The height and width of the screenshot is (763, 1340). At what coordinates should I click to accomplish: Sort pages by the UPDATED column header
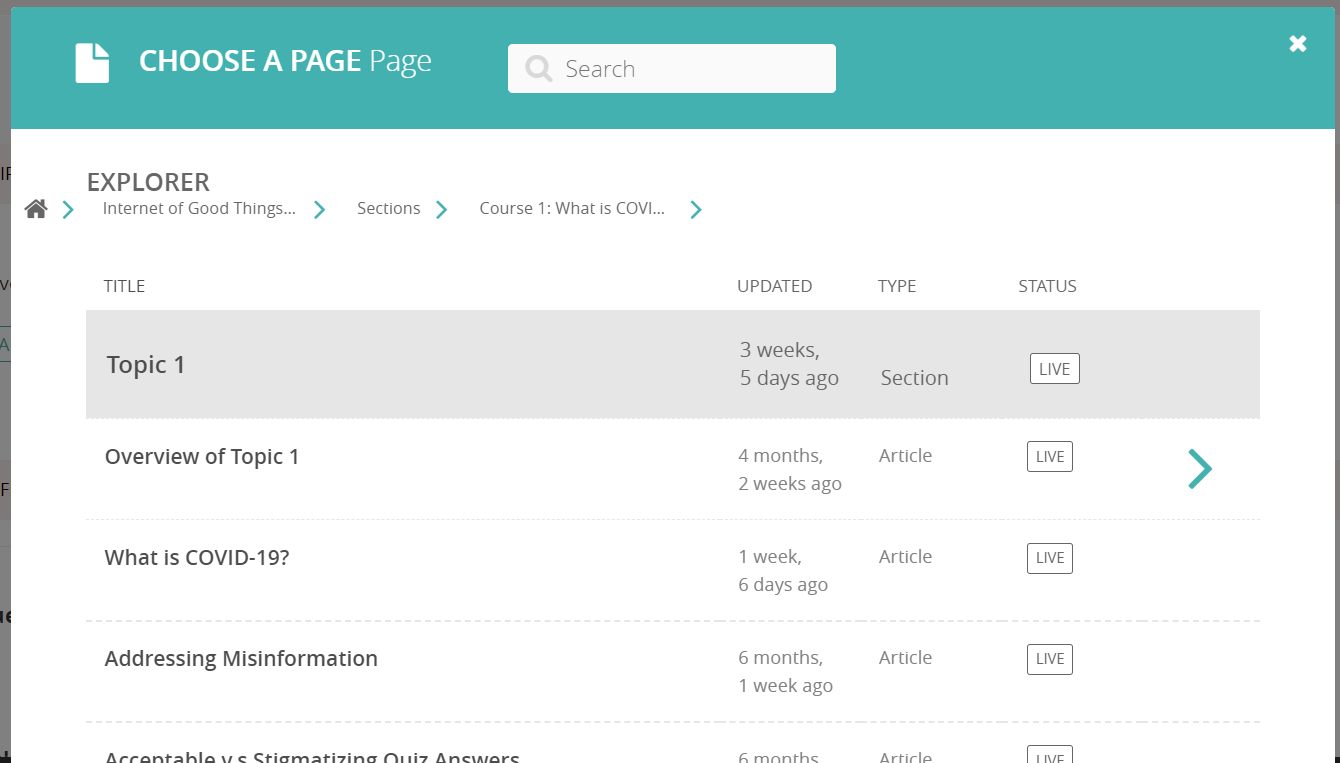[x=775, y=286]
